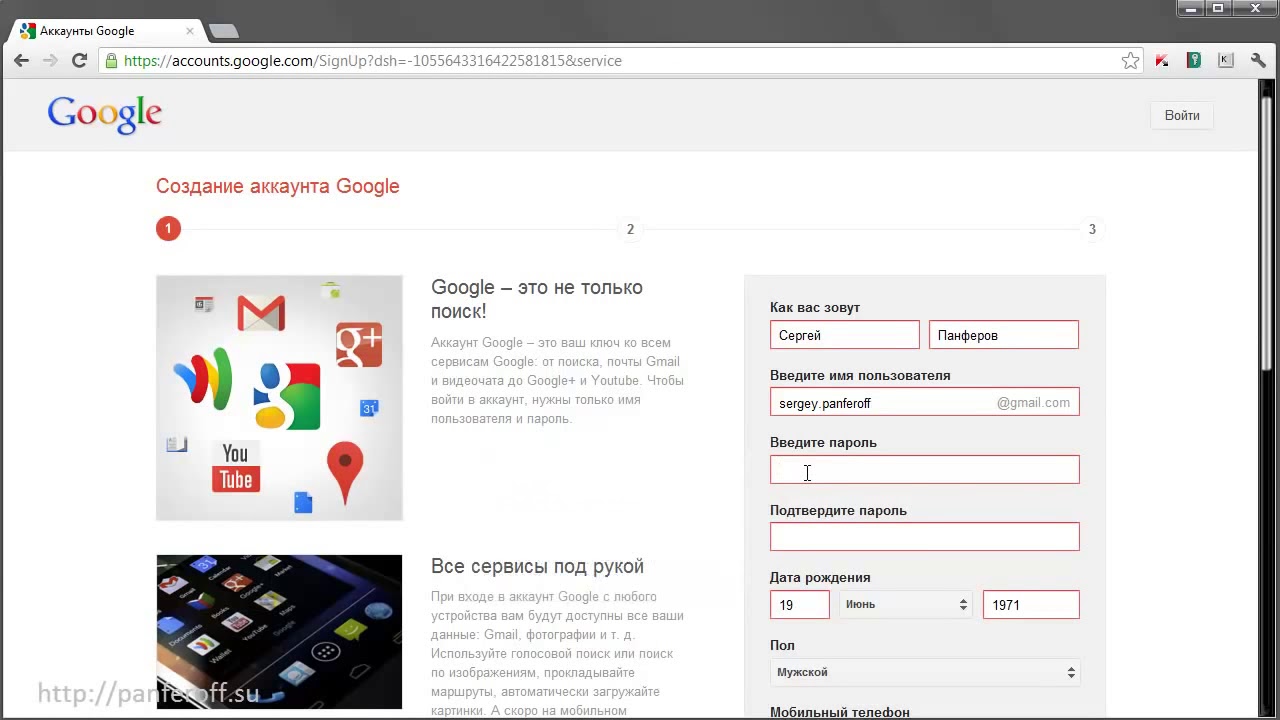Click the Gmail envelope icon in collage
This screenshot has width=1280, height=720.
[x=261, y=313]
